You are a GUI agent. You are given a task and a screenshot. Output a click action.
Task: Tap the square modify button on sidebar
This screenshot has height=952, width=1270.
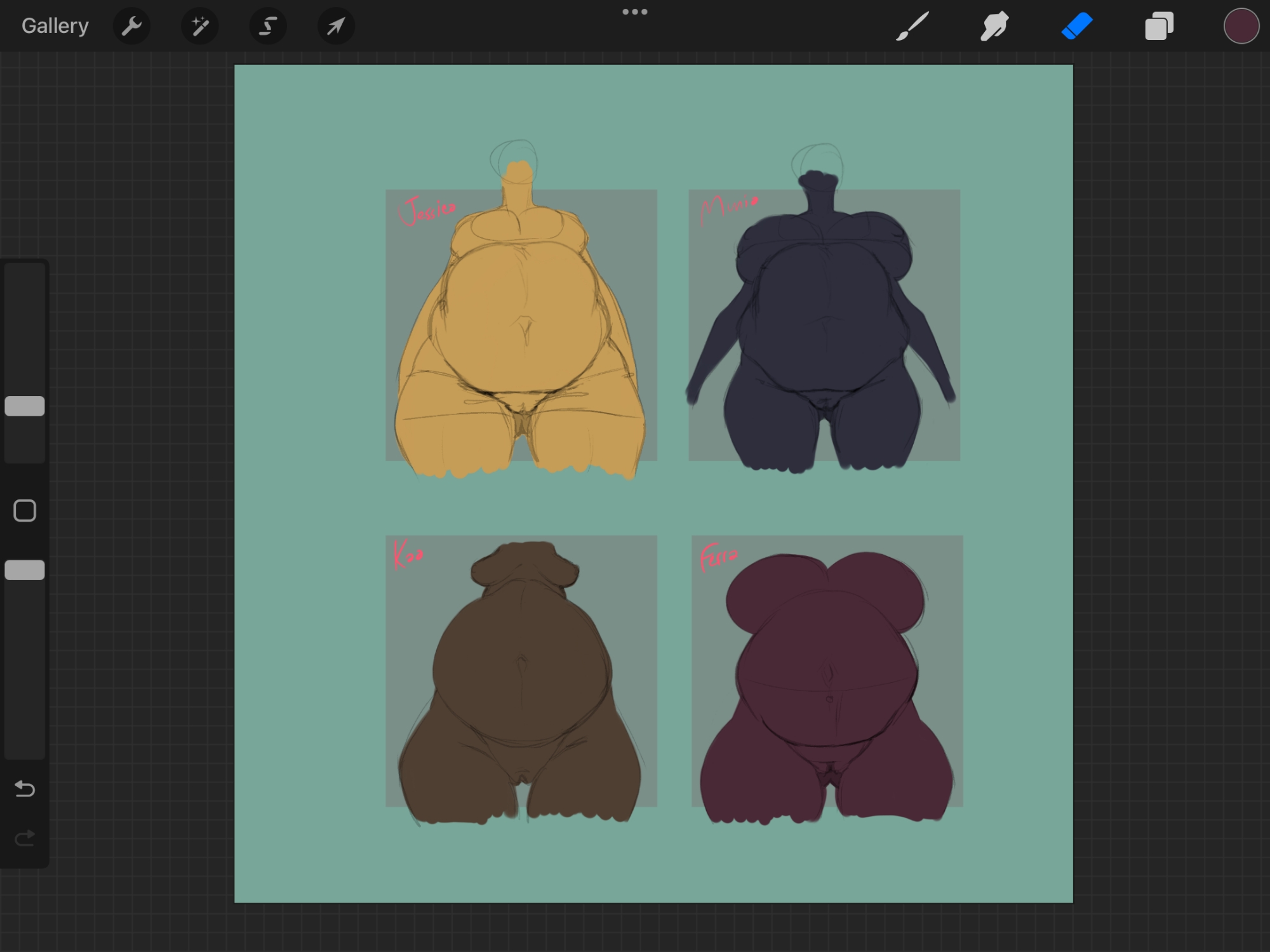(x=25, y=510)
